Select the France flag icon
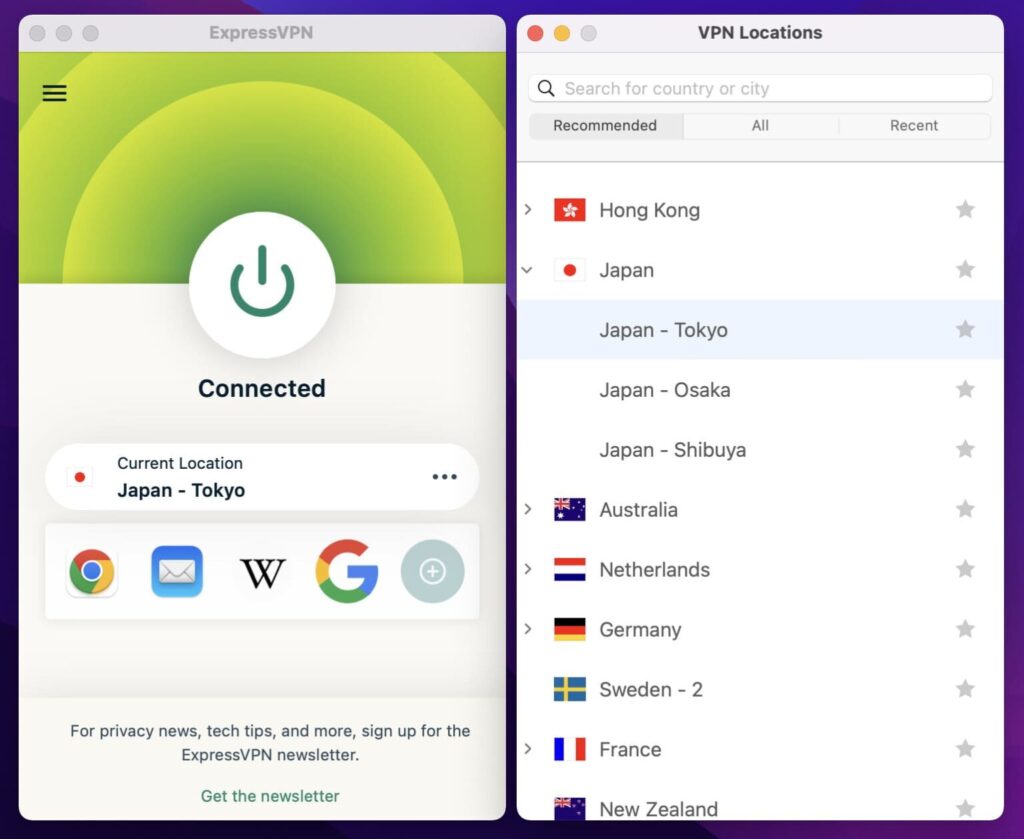 click(x=569, y=749)
